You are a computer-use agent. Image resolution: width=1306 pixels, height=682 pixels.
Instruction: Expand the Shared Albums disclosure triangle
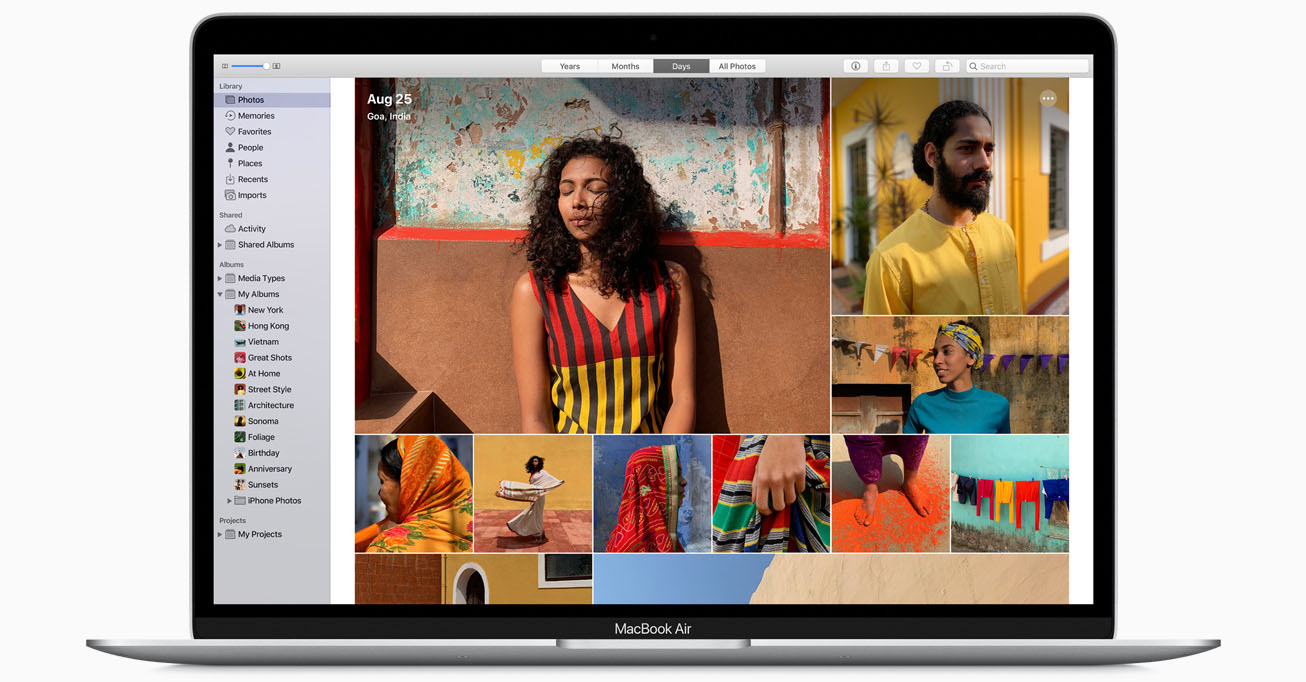[x=220, y=245]
